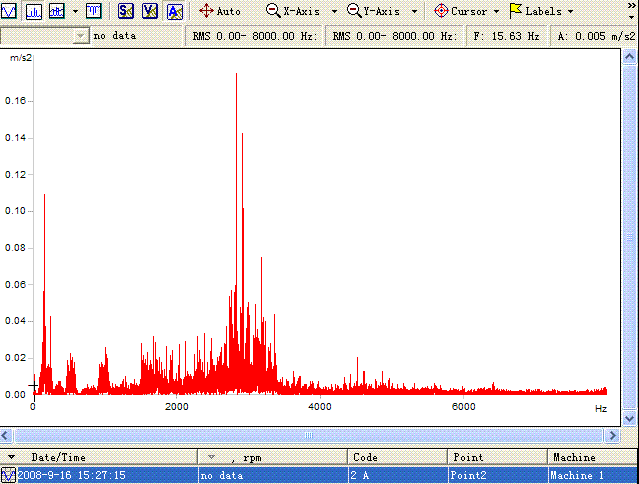Sort by Machine column header
639x484 pixels.
pyautogui.click(x=593, y=457)
